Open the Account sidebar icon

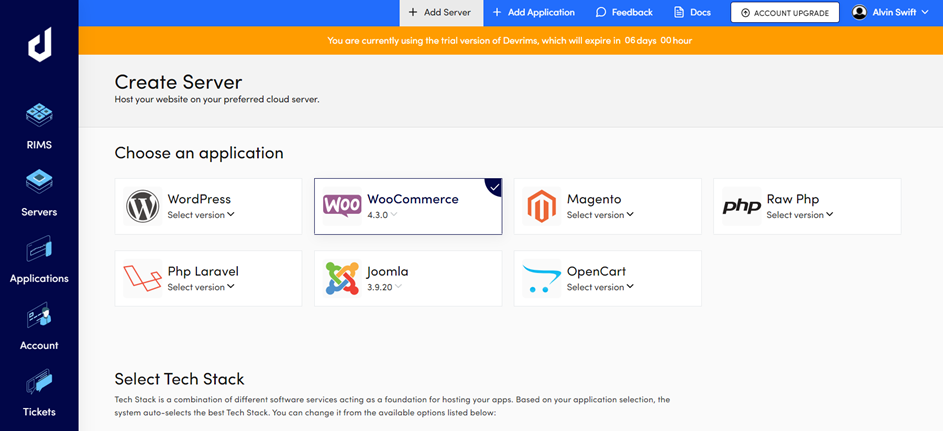pyautogui.click(x=39, y=316)
